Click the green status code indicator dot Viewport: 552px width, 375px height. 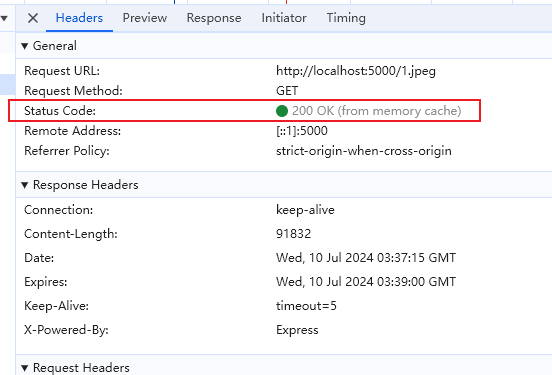[282, 111]
